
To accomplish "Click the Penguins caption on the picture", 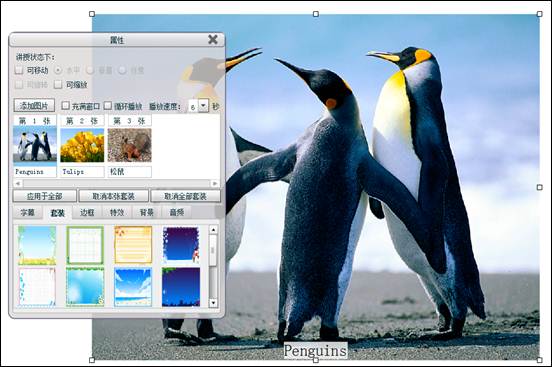I will tap(316, 350).
